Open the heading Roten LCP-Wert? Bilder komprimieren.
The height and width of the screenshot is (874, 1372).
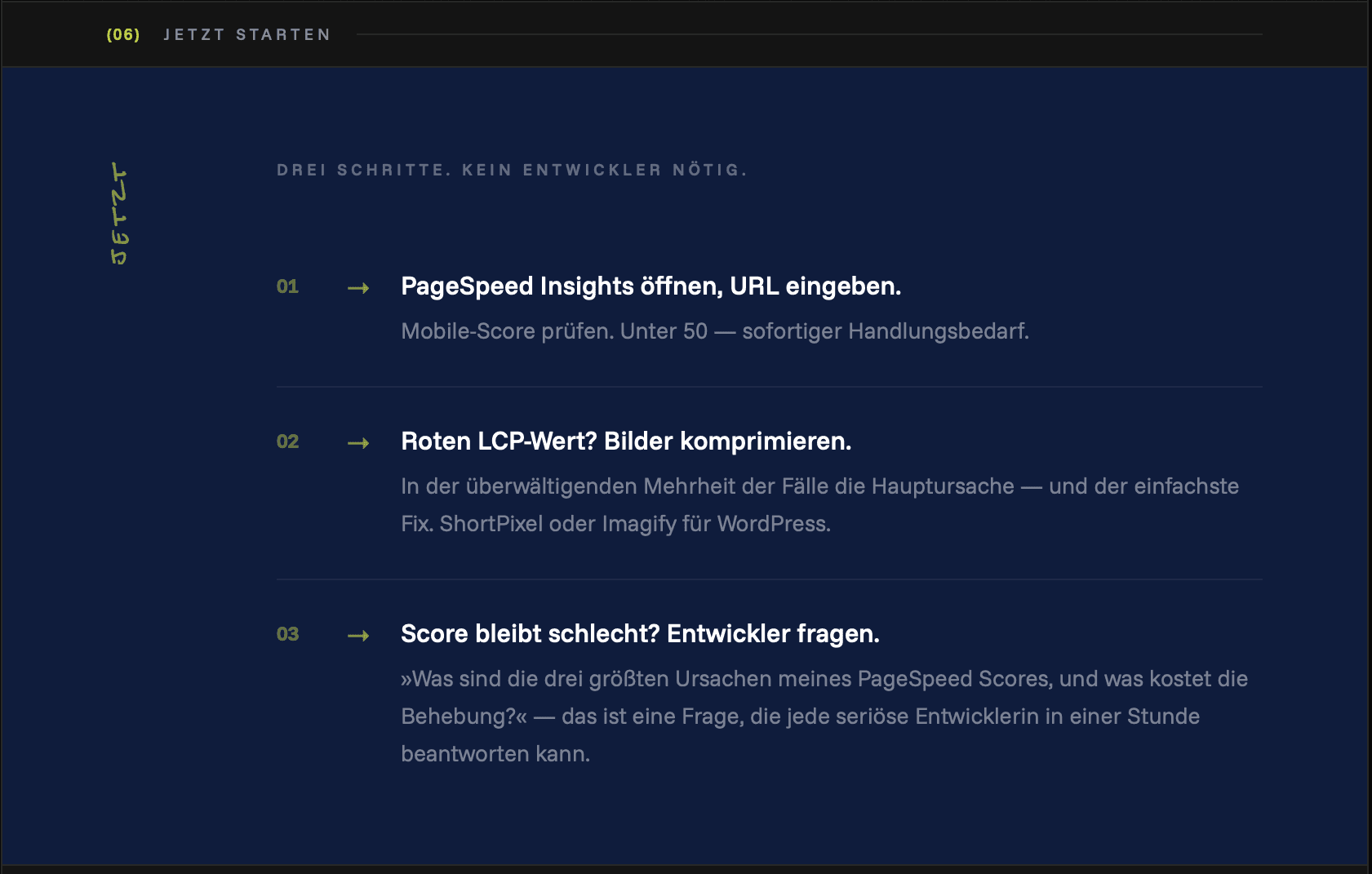click(x=626, y=441)
